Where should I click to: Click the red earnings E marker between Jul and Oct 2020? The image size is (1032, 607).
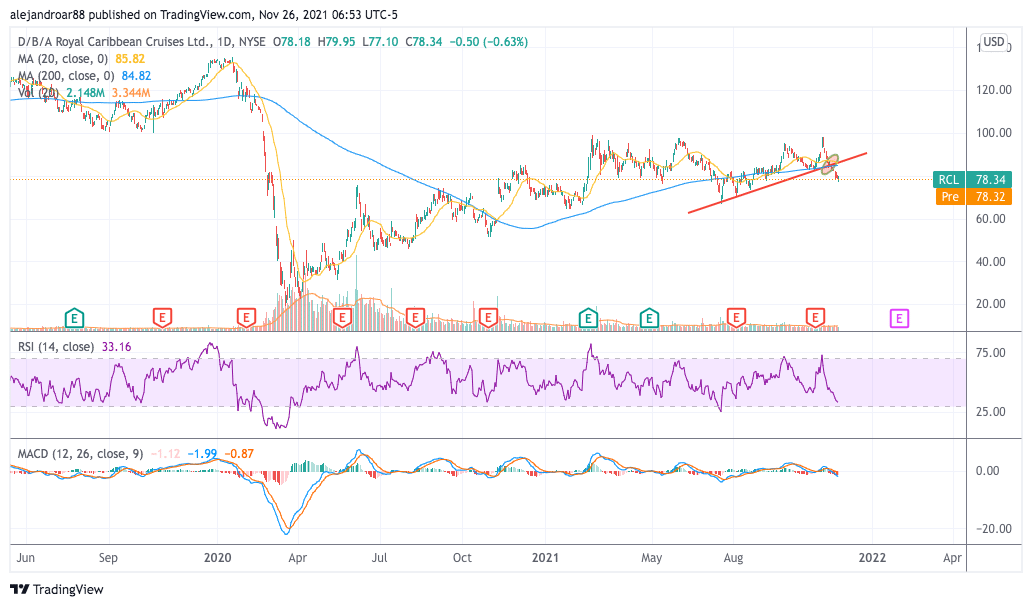(415, 319)
